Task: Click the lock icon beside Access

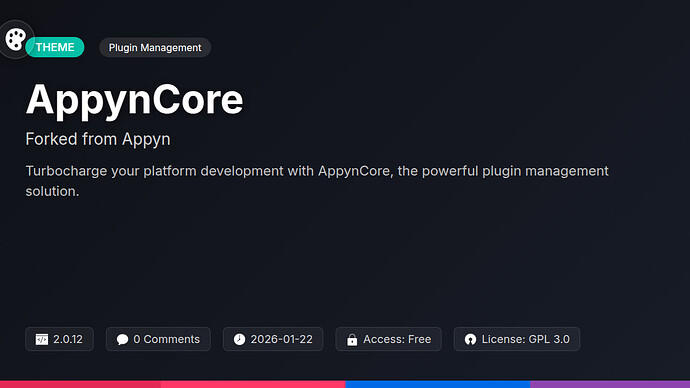Action: [352, 340]
